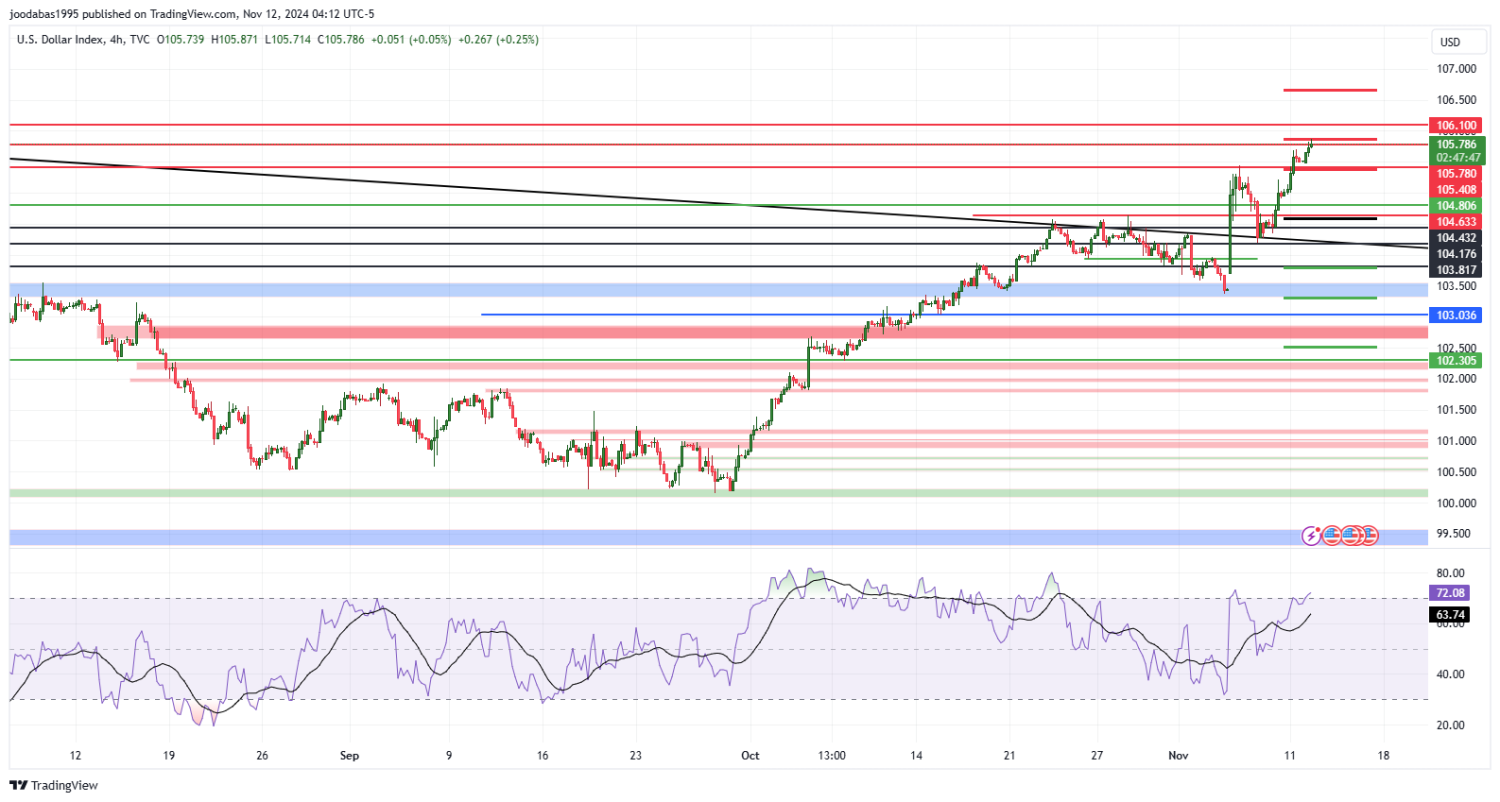Click the 20.00 RSI axis value
This screenshot has height=802, width=1500.
tap(1451, 725)
